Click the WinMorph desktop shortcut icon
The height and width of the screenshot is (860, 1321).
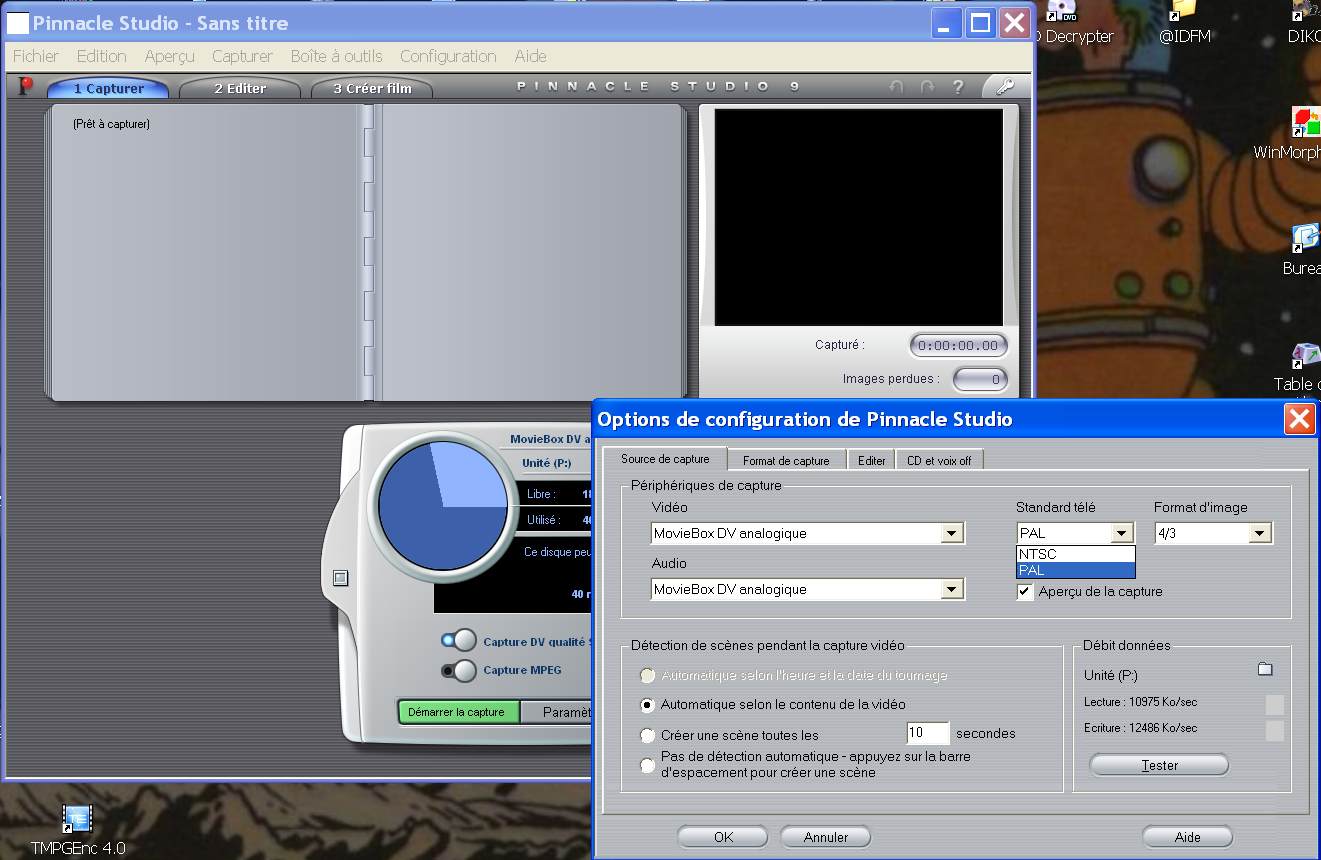(1305, 123)
